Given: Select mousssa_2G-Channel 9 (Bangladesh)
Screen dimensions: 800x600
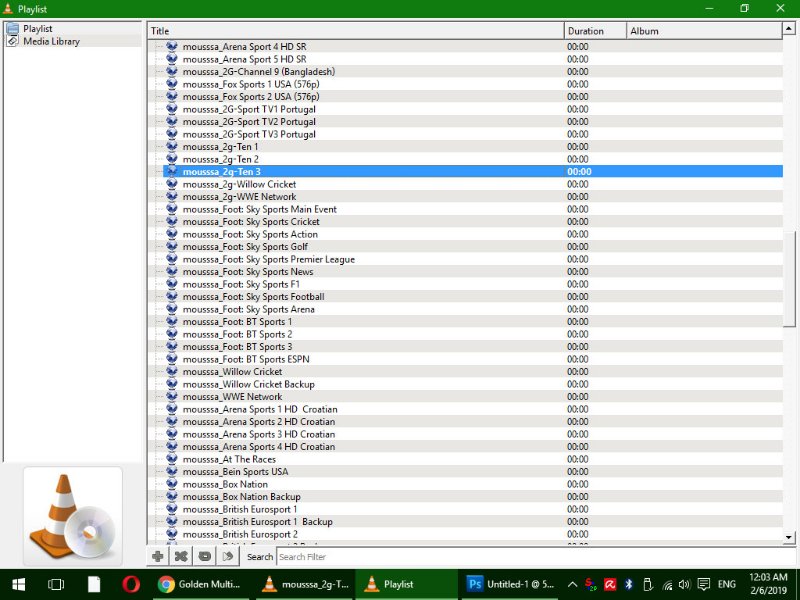Looking at the screenshot, I should pos(259,71).
